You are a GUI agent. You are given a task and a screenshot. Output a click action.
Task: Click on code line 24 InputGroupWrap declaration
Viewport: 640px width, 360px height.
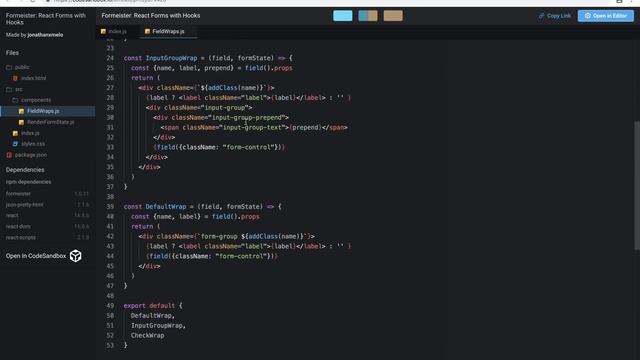pos(208,58)
